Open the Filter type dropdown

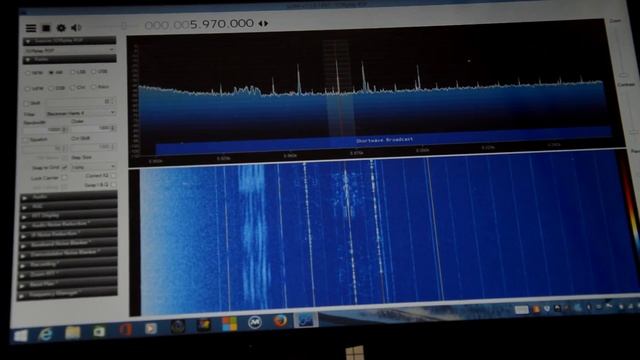81,113
